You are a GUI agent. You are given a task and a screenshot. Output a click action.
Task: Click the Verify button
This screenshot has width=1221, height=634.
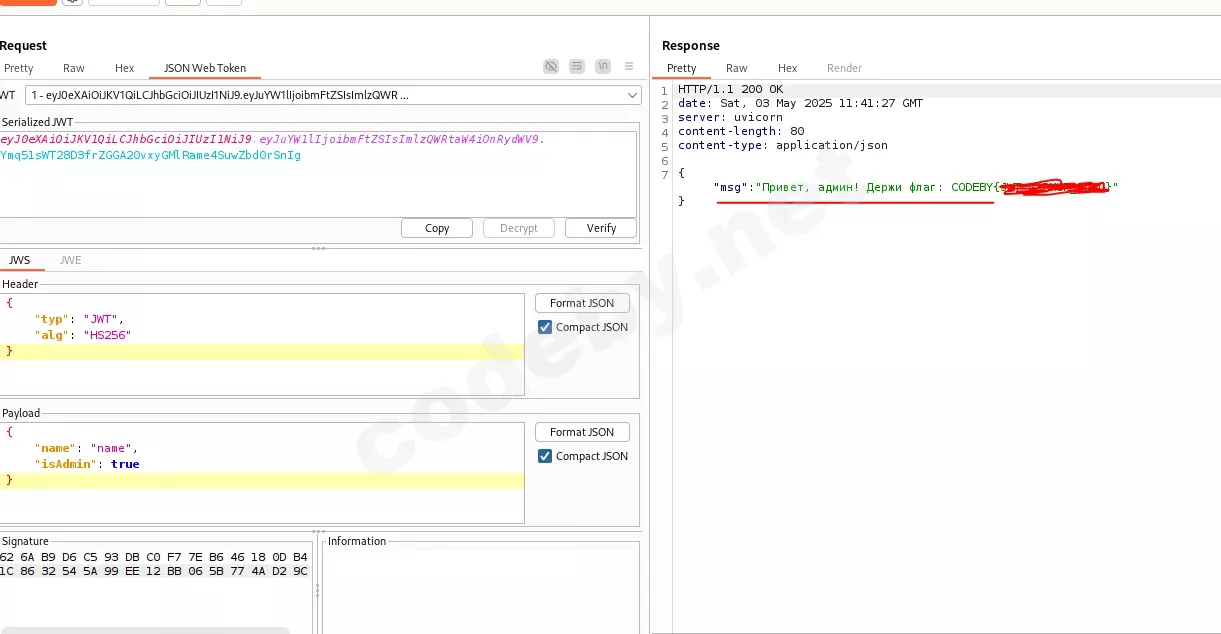601,228
